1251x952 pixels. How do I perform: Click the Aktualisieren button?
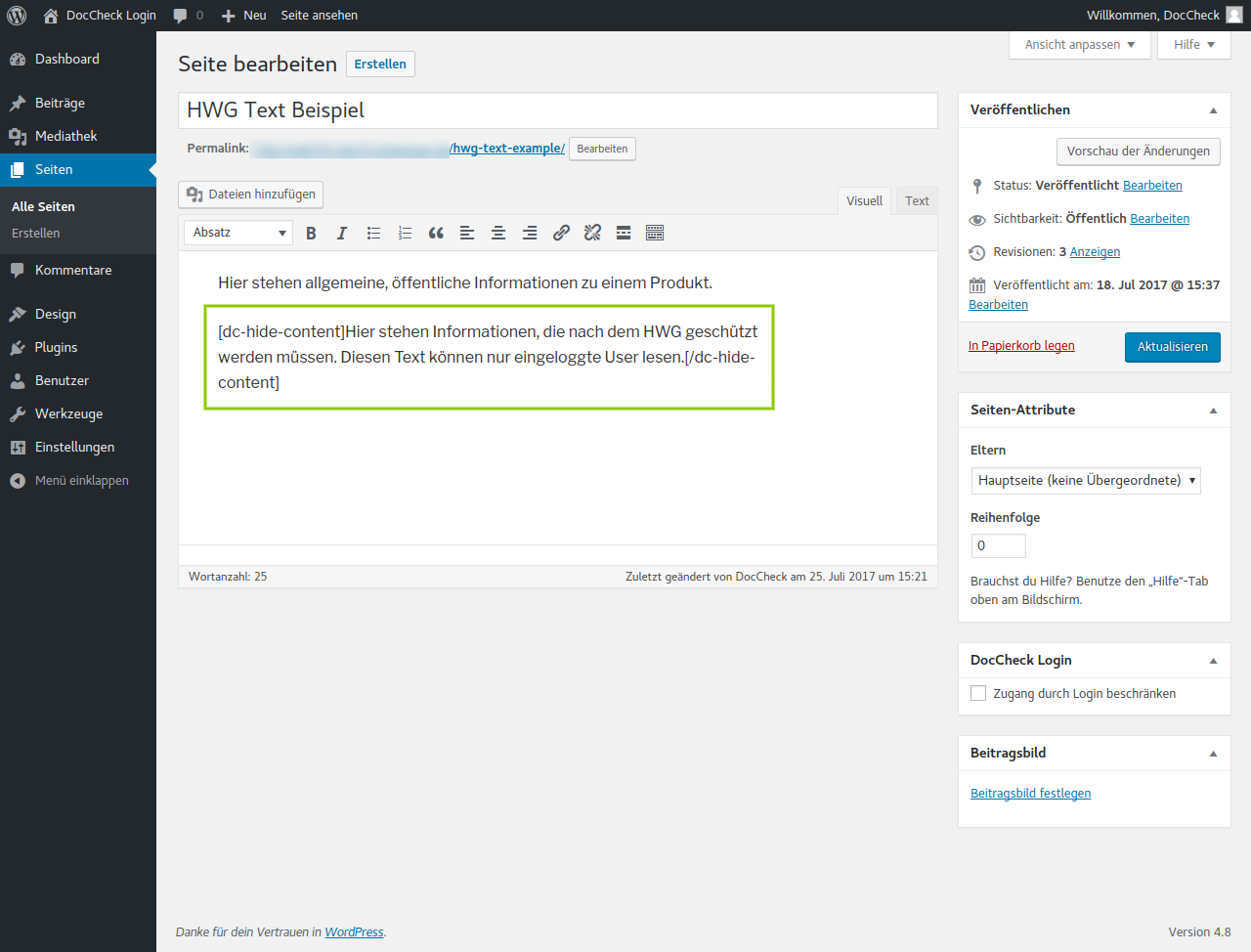(1173, 347)
